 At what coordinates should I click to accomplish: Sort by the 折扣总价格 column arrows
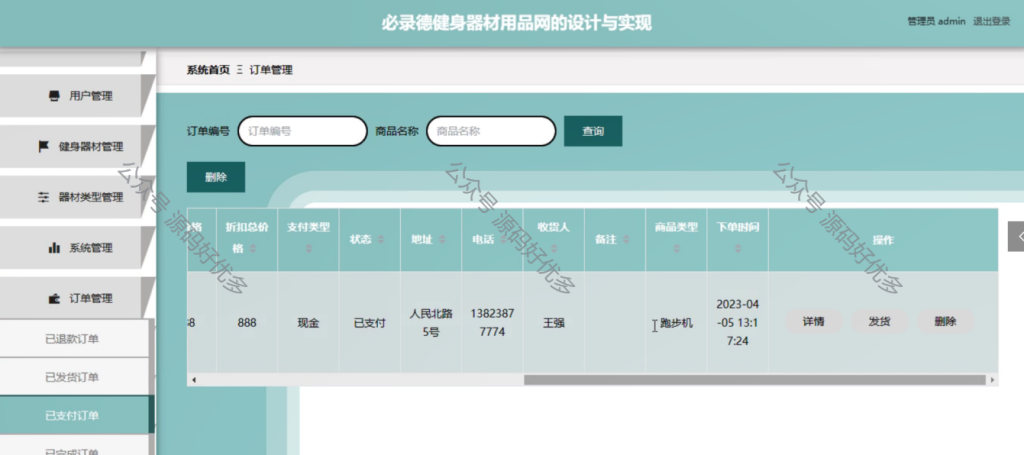253,249
